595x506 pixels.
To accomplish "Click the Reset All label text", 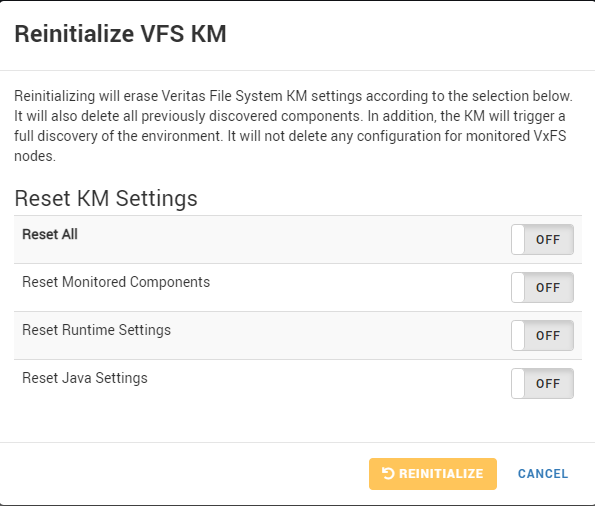I will 50,235.
